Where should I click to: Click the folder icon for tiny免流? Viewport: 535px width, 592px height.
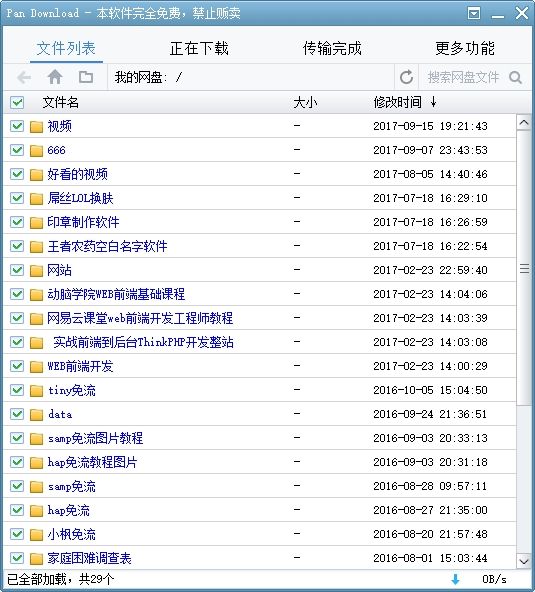click(x=36, y=390)
